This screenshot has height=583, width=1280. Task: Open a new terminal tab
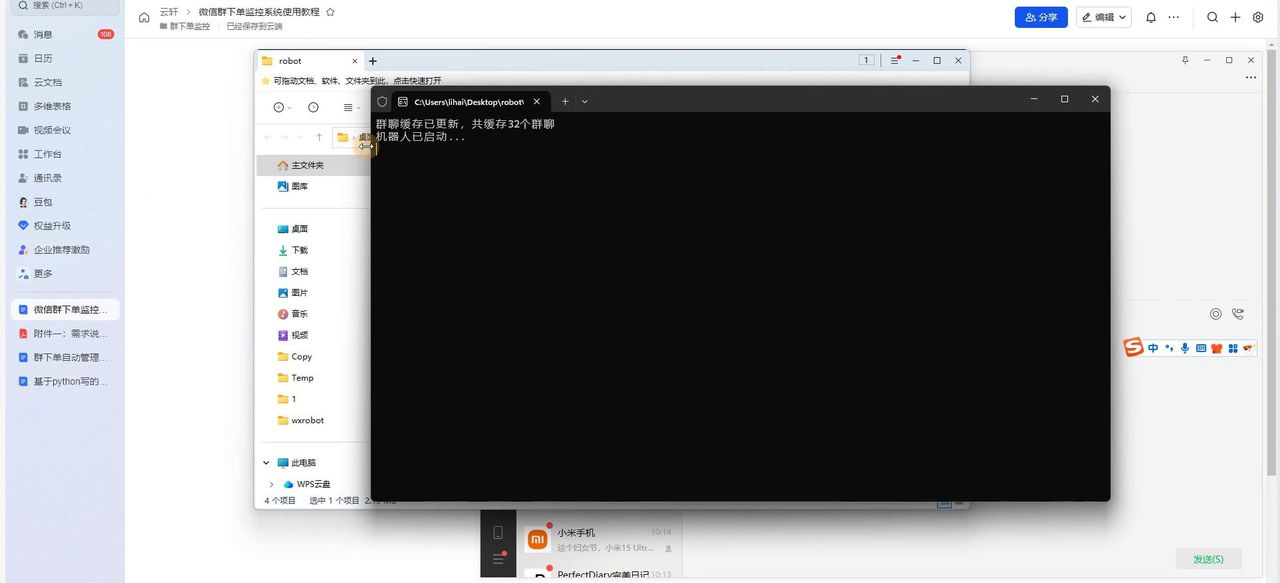point(565,101)
